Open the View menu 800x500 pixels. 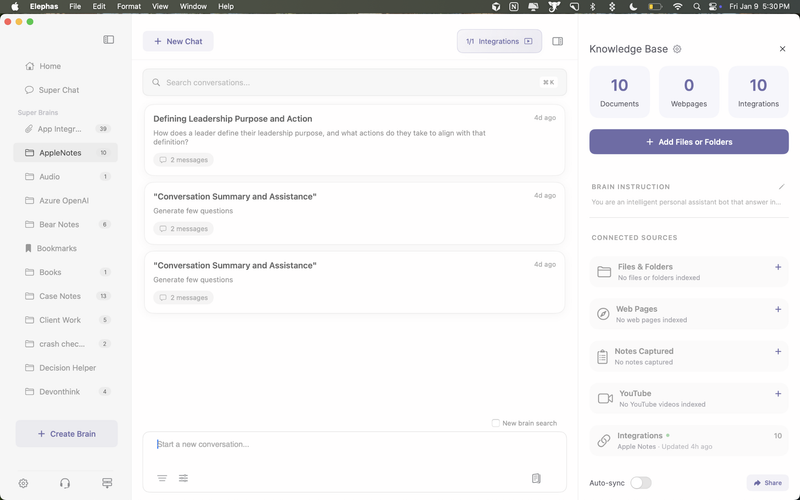point(160,7)
